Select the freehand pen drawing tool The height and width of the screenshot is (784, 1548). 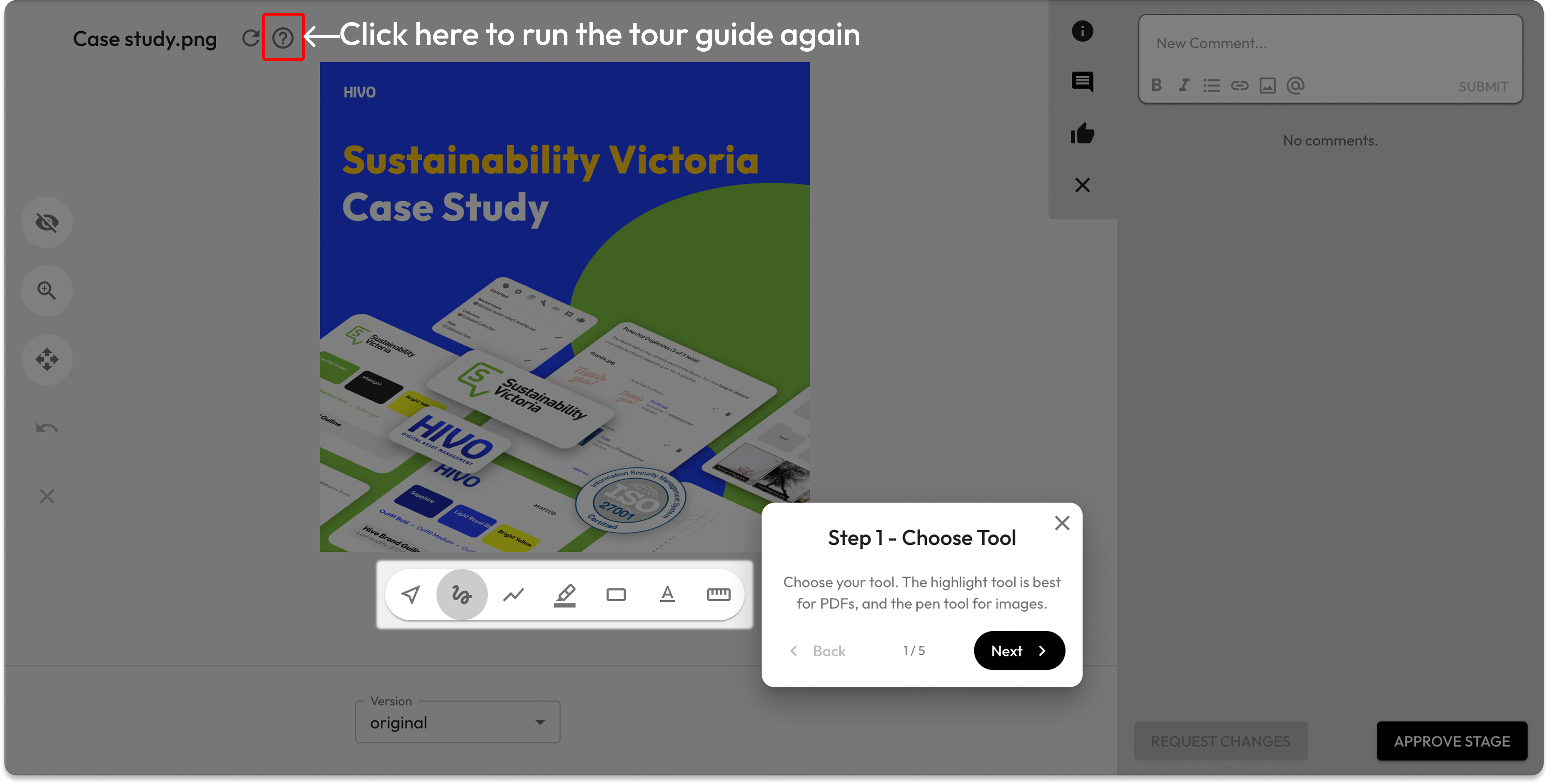[x=462, y=595]
